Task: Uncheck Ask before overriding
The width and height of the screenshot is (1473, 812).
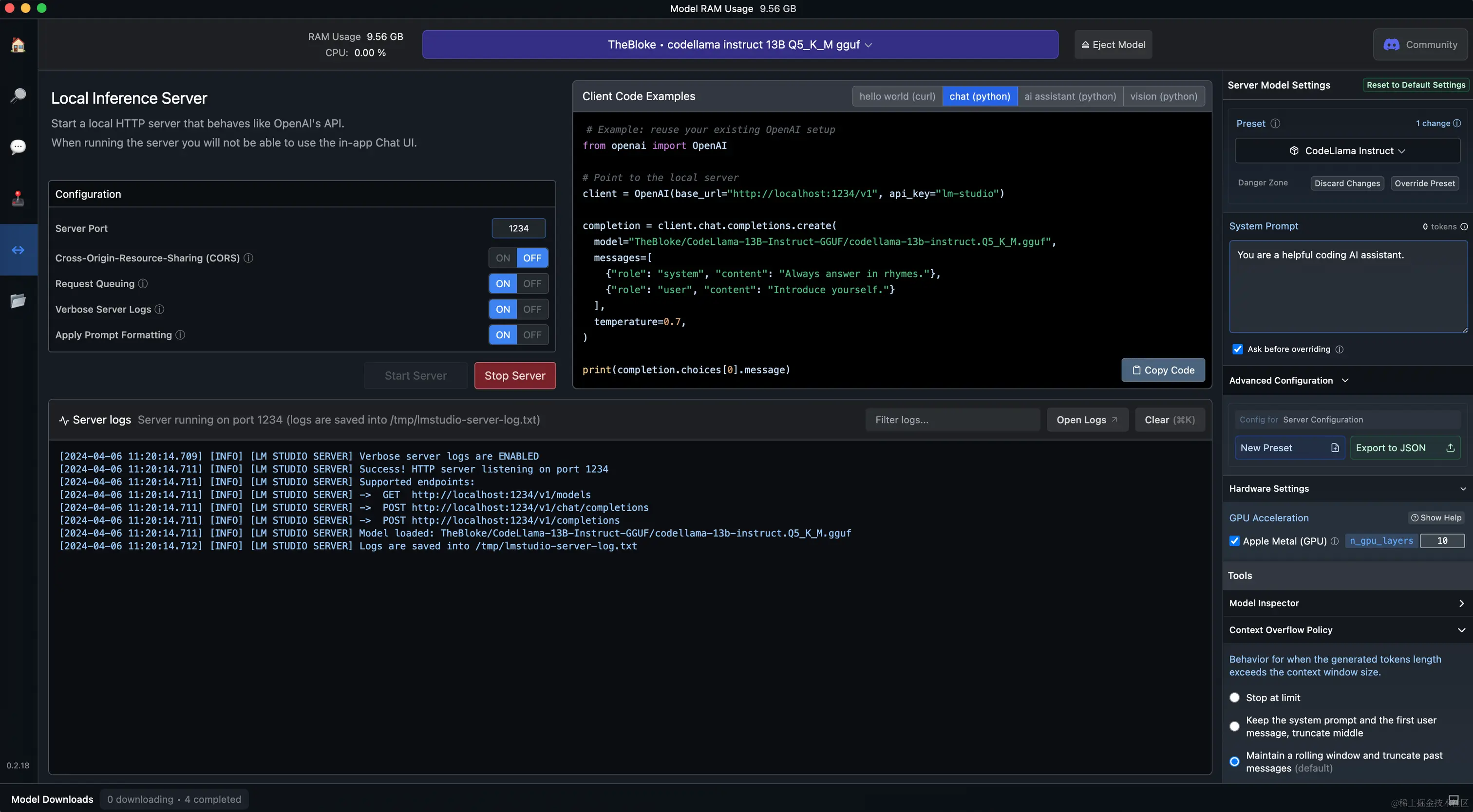Action: (1237, 349)
